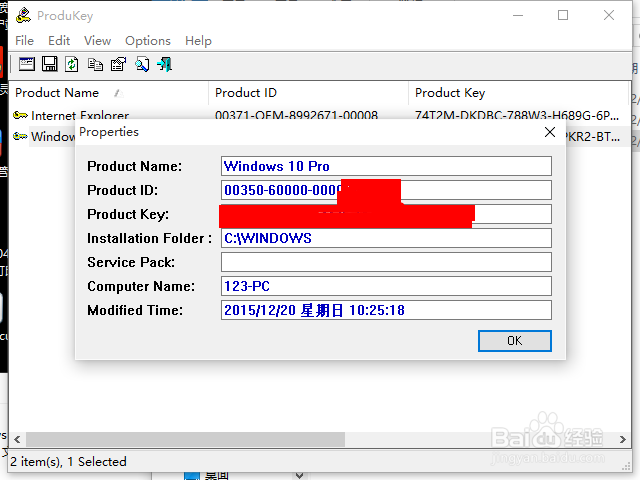Viewport: 640px width, 480px height.
Task: Open the Help menu
Action: coord(198,41)
